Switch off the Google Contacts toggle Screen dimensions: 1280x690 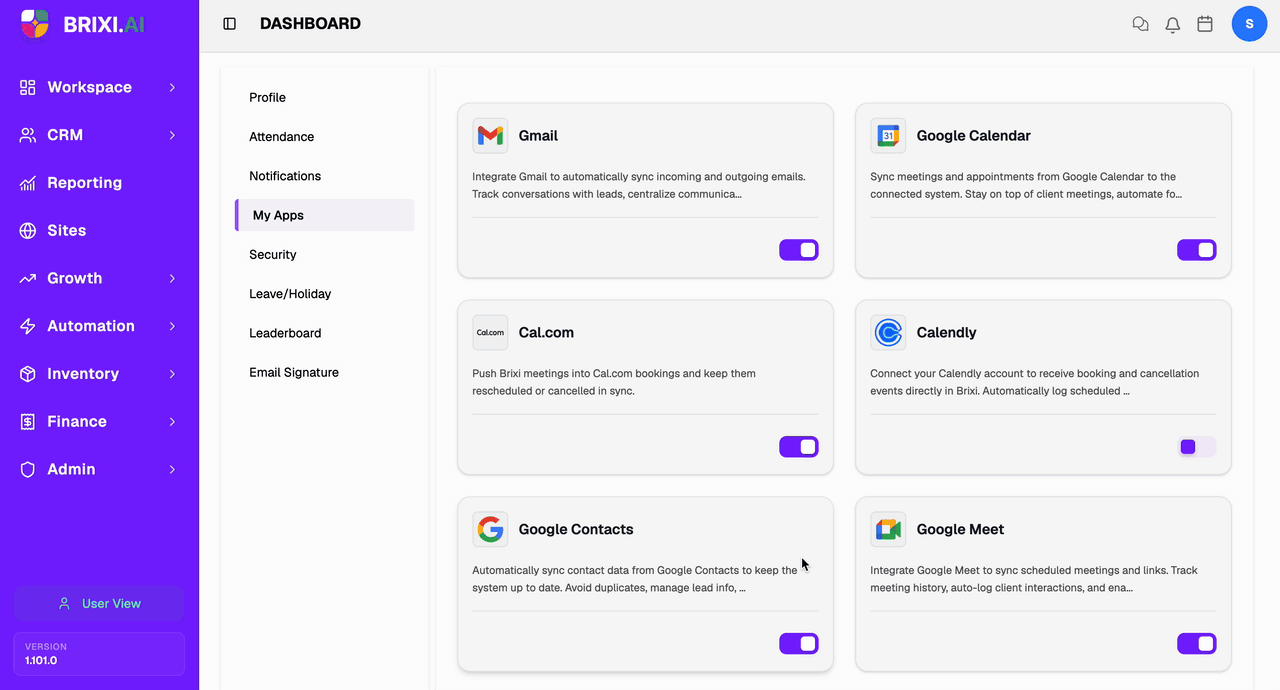[799, 644]
